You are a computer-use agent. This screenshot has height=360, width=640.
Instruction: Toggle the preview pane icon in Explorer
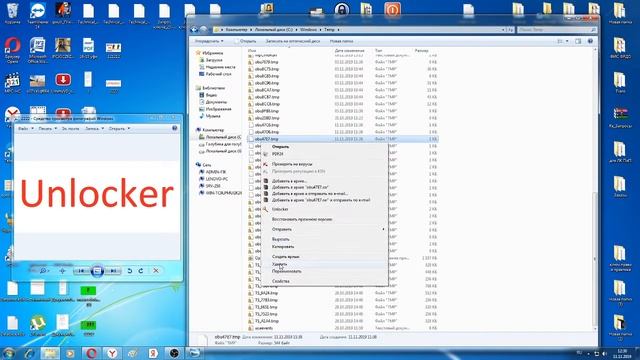point(578,41)
